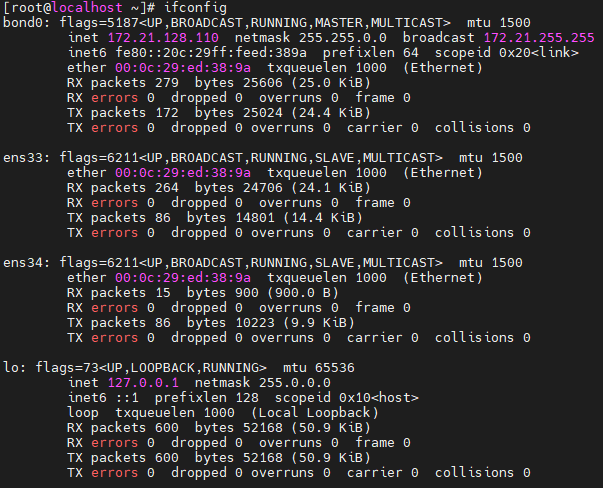
Task: Click 'RX packets 15' on ens34
Action: (119, 293)
